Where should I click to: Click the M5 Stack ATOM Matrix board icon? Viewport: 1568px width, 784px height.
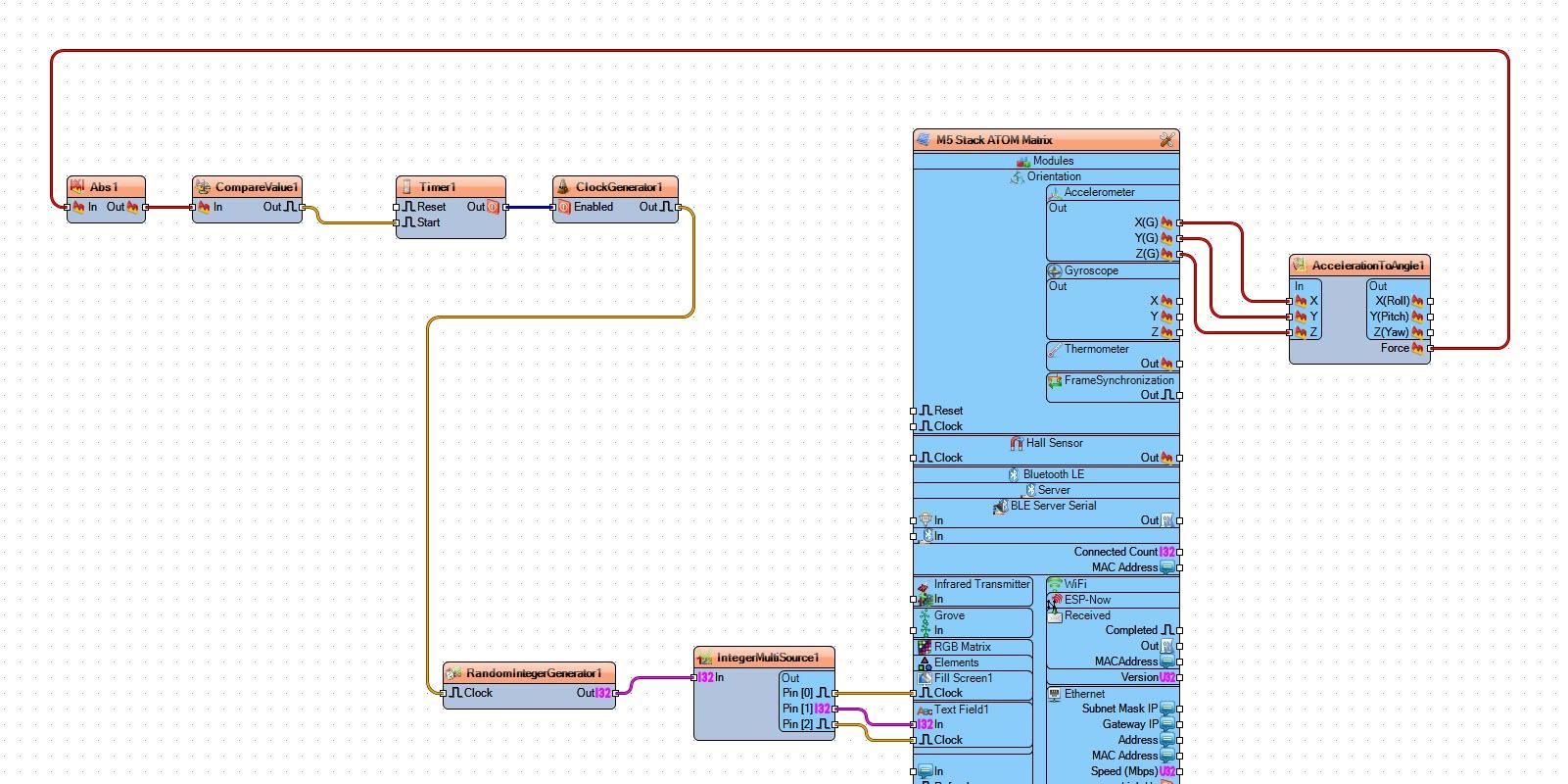(924, 139)
